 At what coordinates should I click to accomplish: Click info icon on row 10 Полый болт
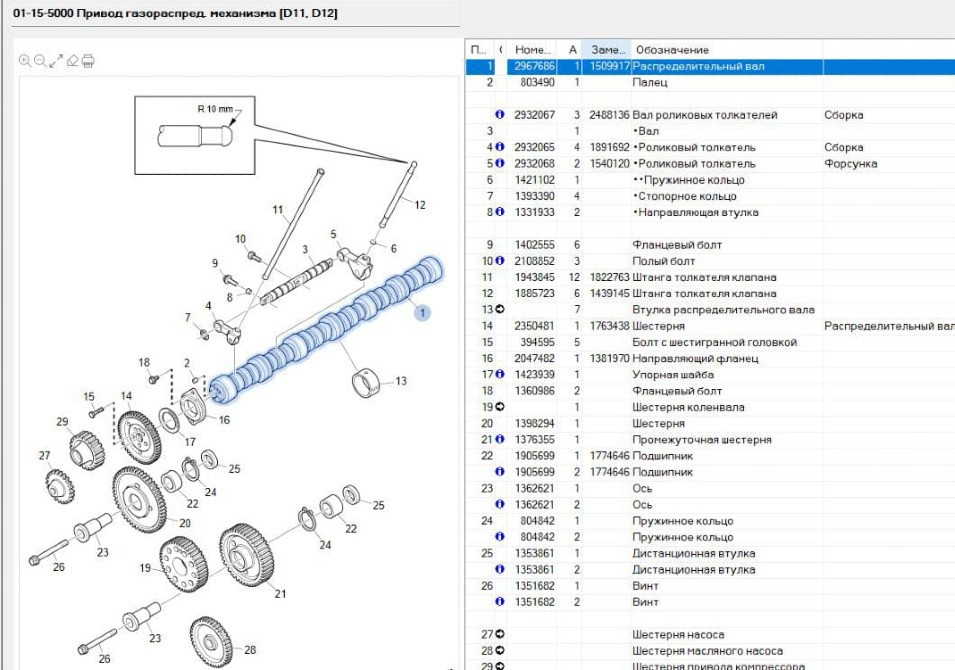coord(499,261)
